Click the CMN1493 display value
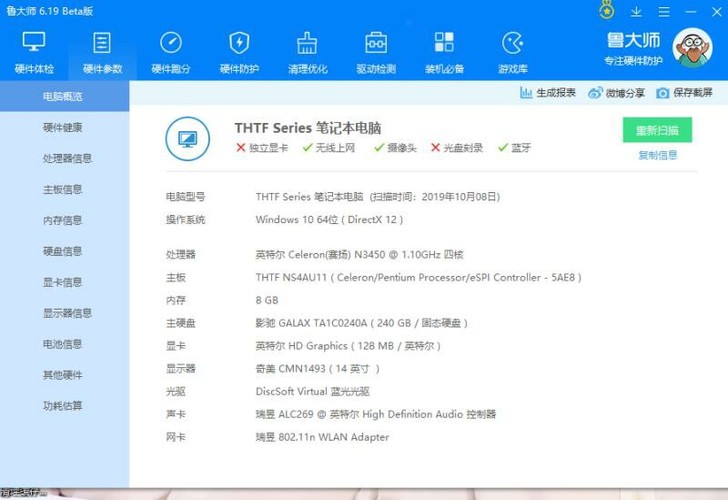 click(318, 369)
